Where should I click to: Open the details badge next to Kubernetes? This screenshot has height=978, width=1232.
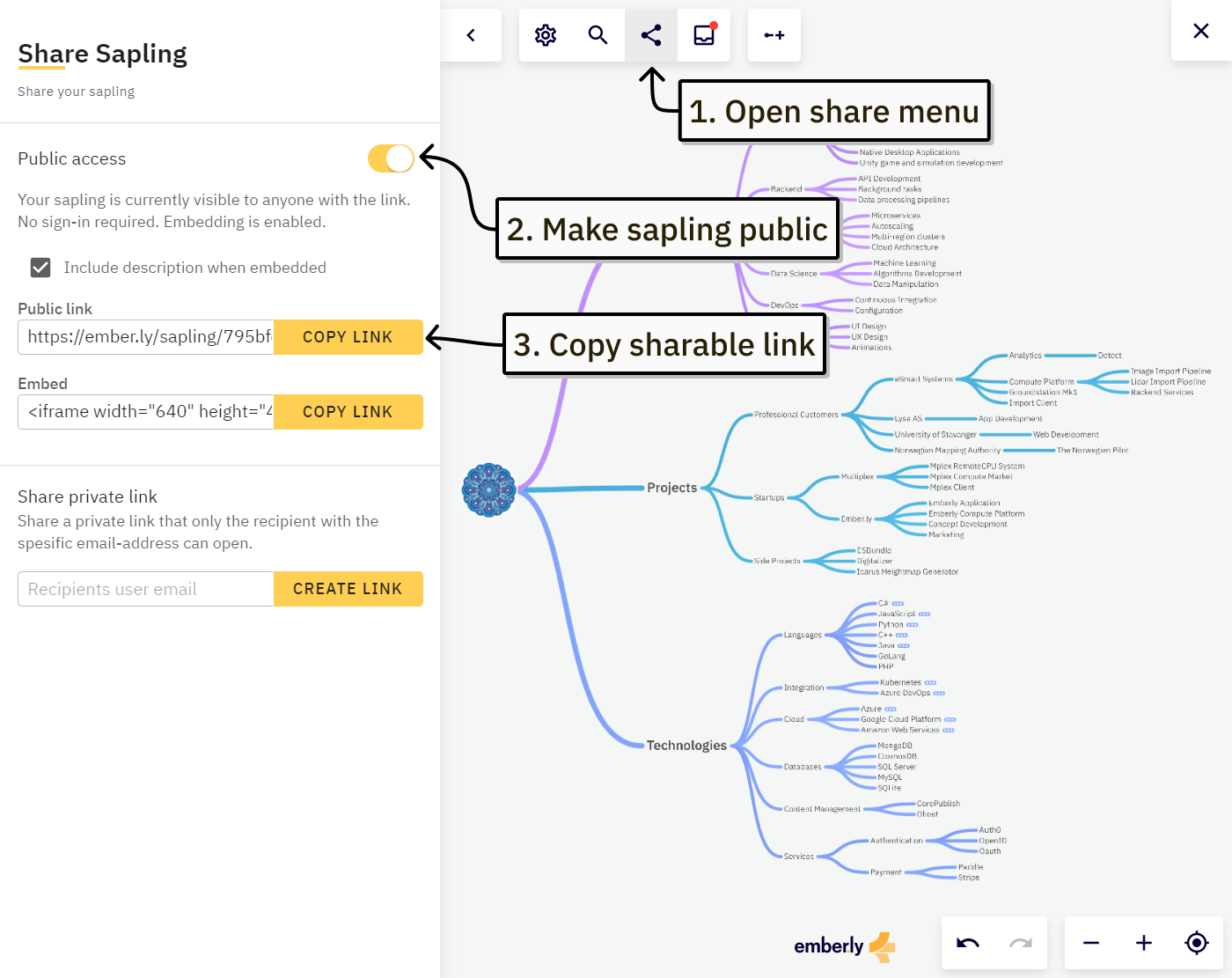[x=930, y=683]
